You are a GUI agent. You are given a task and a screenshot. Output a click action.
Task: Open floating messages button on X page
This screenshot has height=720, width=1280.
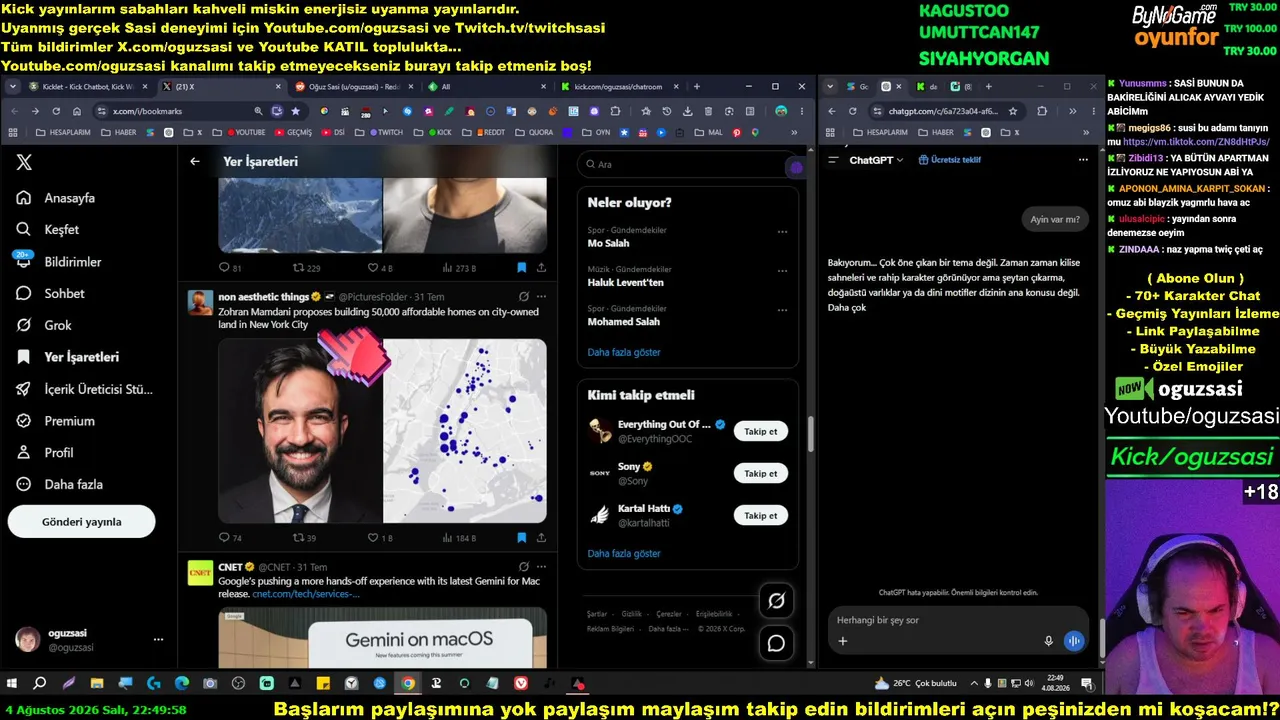(x=776, y=643)
